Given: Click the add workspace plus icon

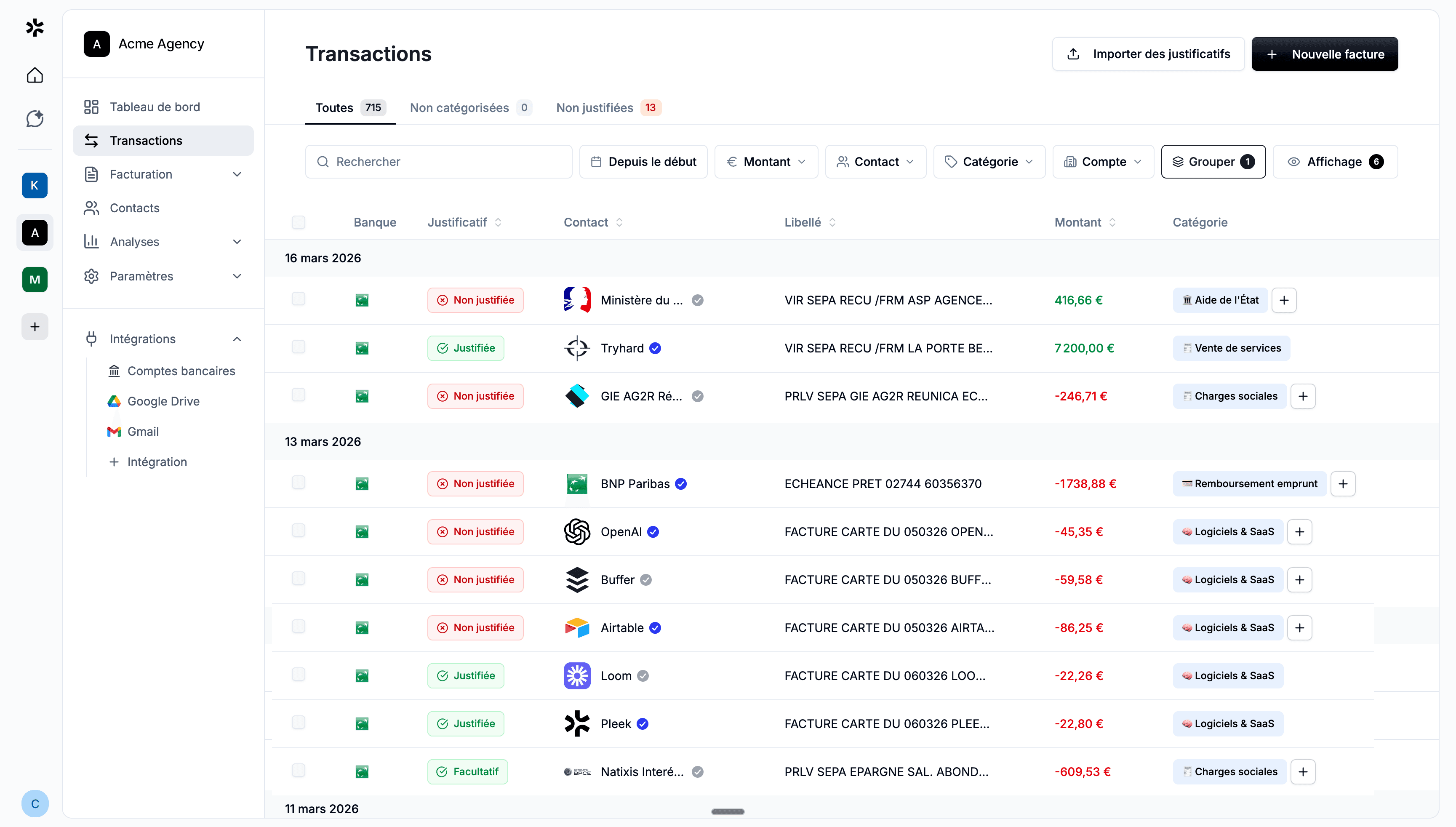Looking at the screenshot, I should click(35, 327).
